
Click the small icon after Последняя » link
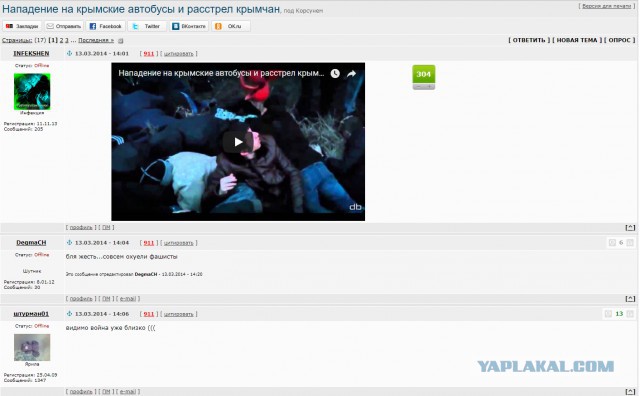click(x=120, y=40)
